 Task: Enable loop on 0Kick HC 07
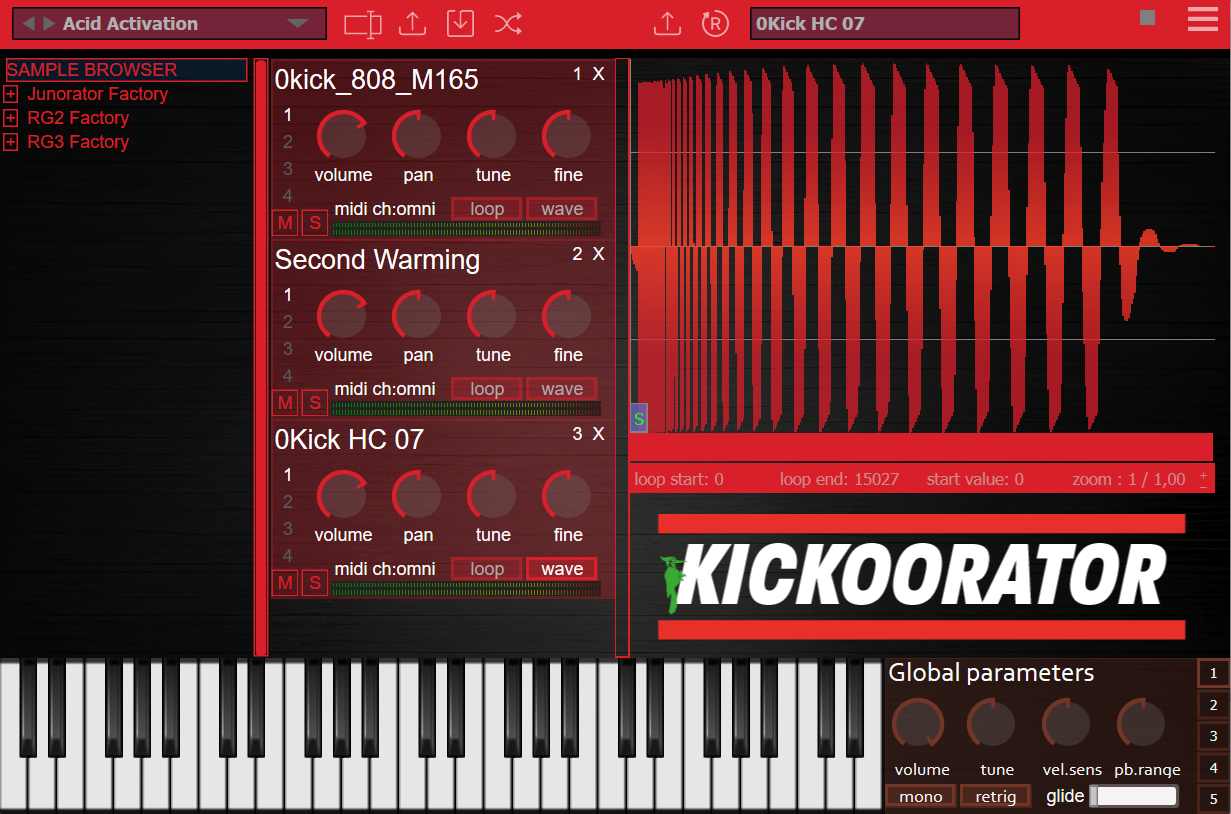tap(486, 568)
